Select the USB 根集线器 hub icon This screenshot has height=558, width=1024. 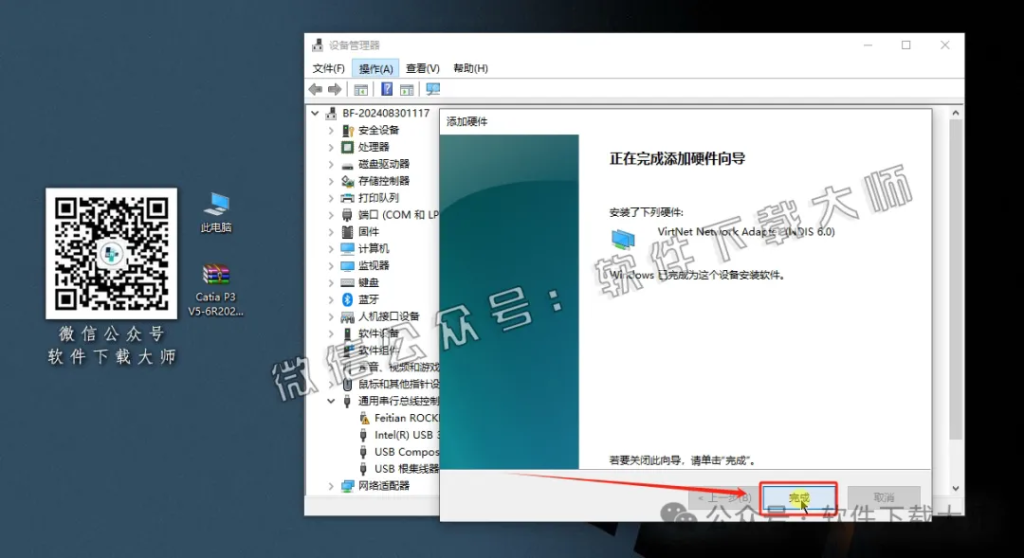point(363,468)
